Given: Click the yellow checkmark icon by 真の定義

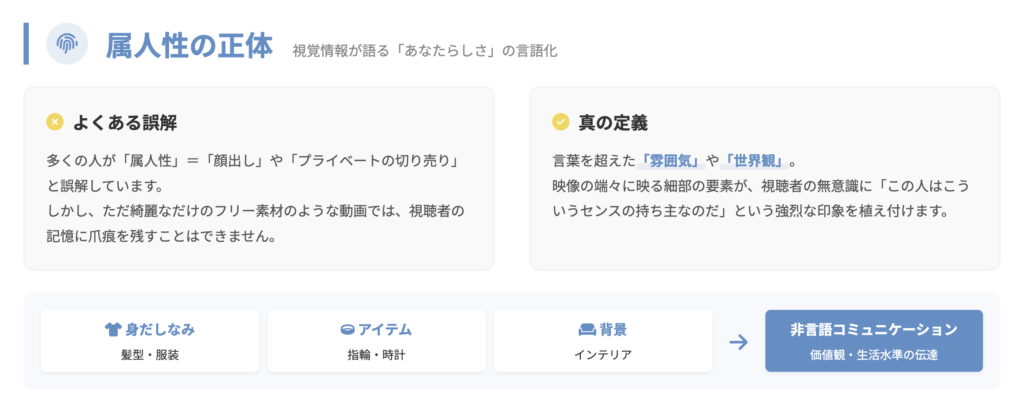Looking at the screenshot, I should click(x=561, y=122).
